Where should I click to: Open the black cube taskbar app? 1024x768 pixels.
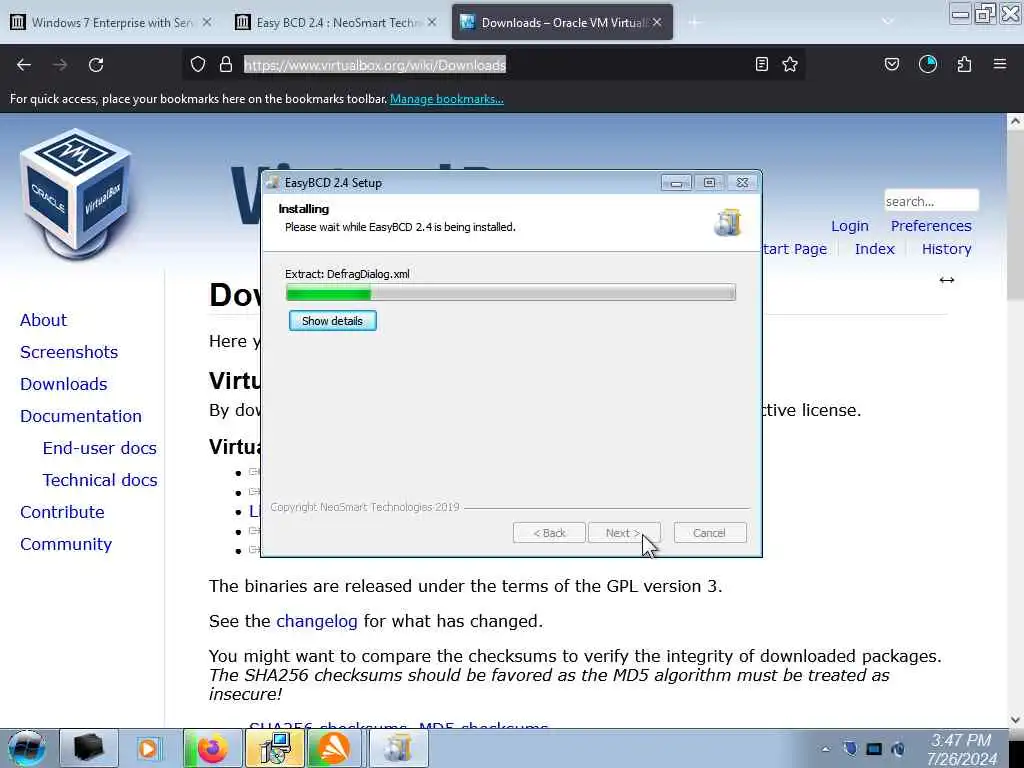[x=89, y=748]
